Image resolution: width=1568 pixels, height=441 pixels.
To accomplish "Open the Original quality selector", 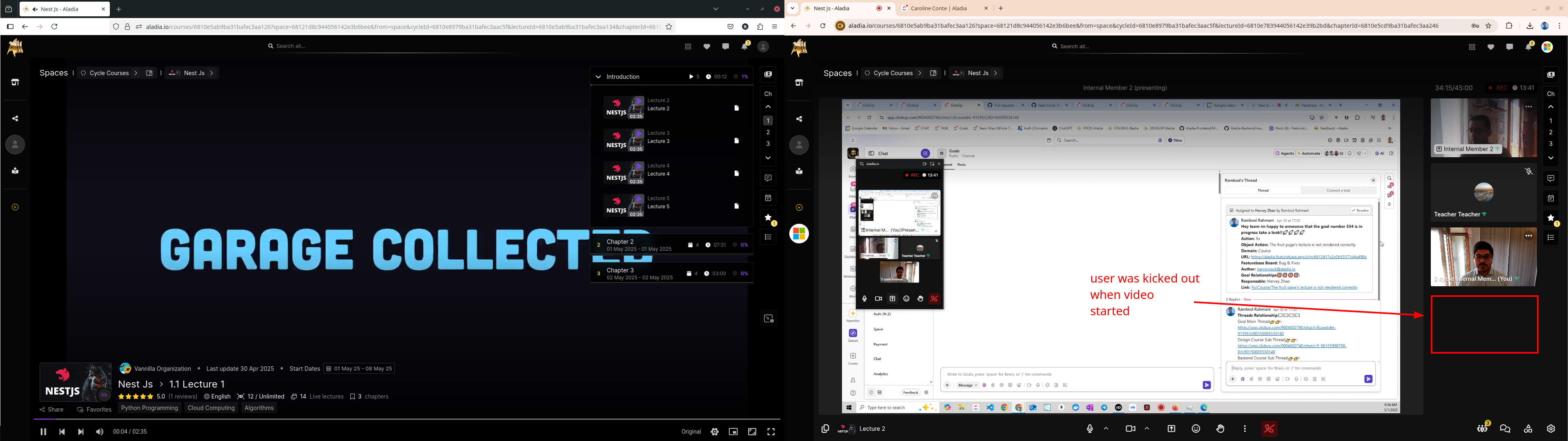I will coord(691,432).
